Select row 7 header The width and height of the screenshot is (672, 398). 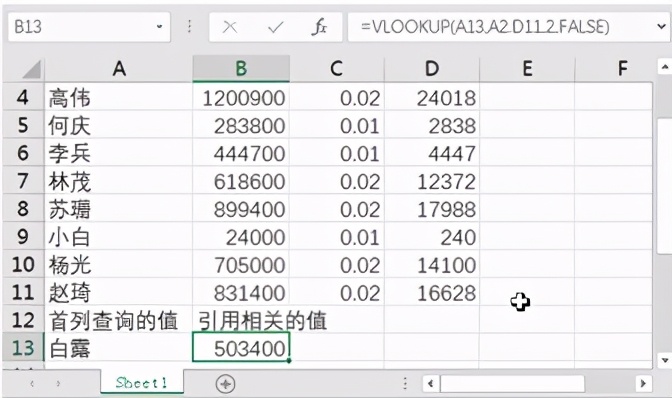(x=23, y=181)
